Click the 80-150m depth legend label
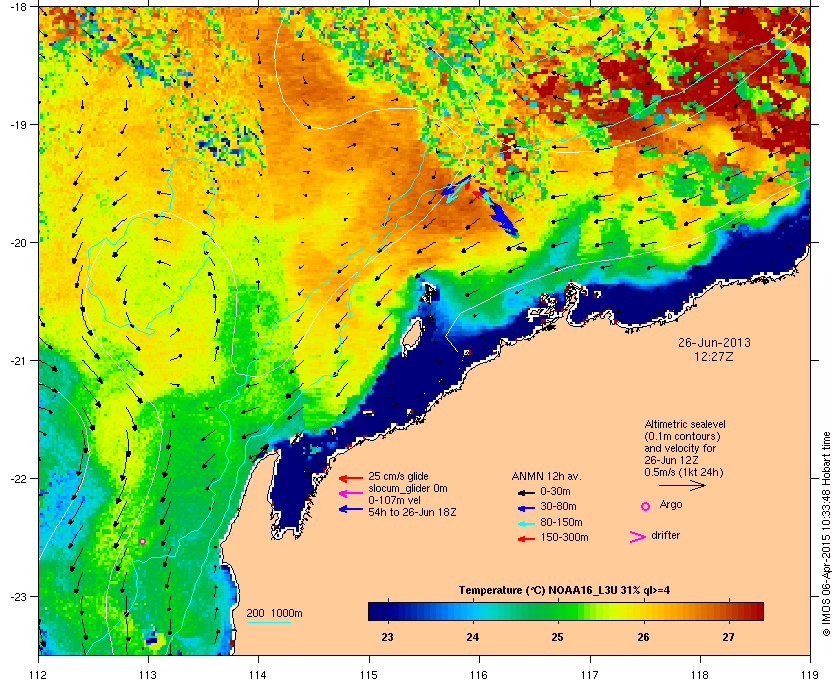The height and width of the screenshot is (680, 840). (561, 522)
